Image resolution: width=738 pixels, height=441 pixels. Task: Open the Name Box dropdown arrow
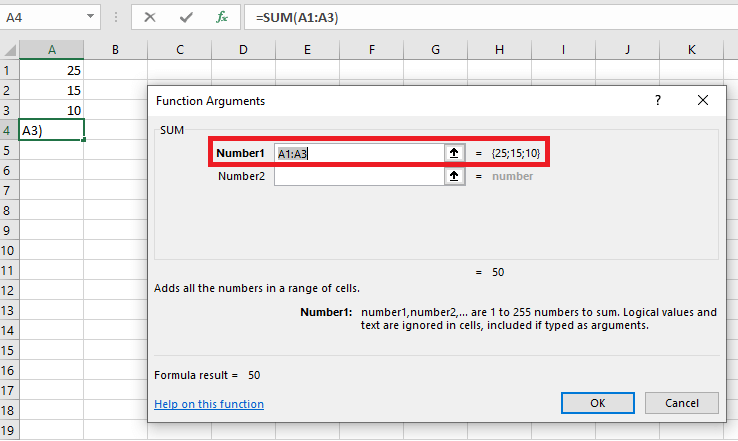pyautogui.click(x=91, y=17)
